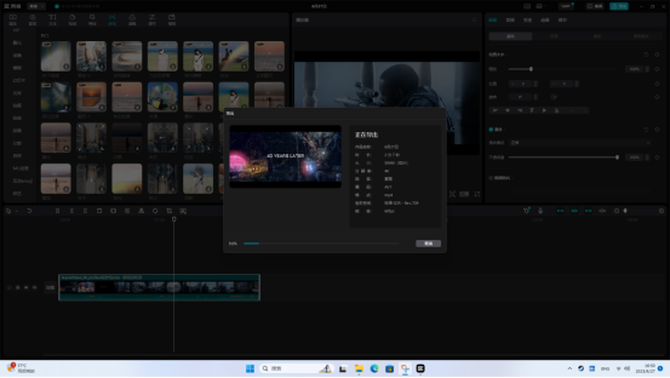670x378 pixels.
Task: Open the Adjustment panel icon in top toolbar
Action: click(152, 19)
